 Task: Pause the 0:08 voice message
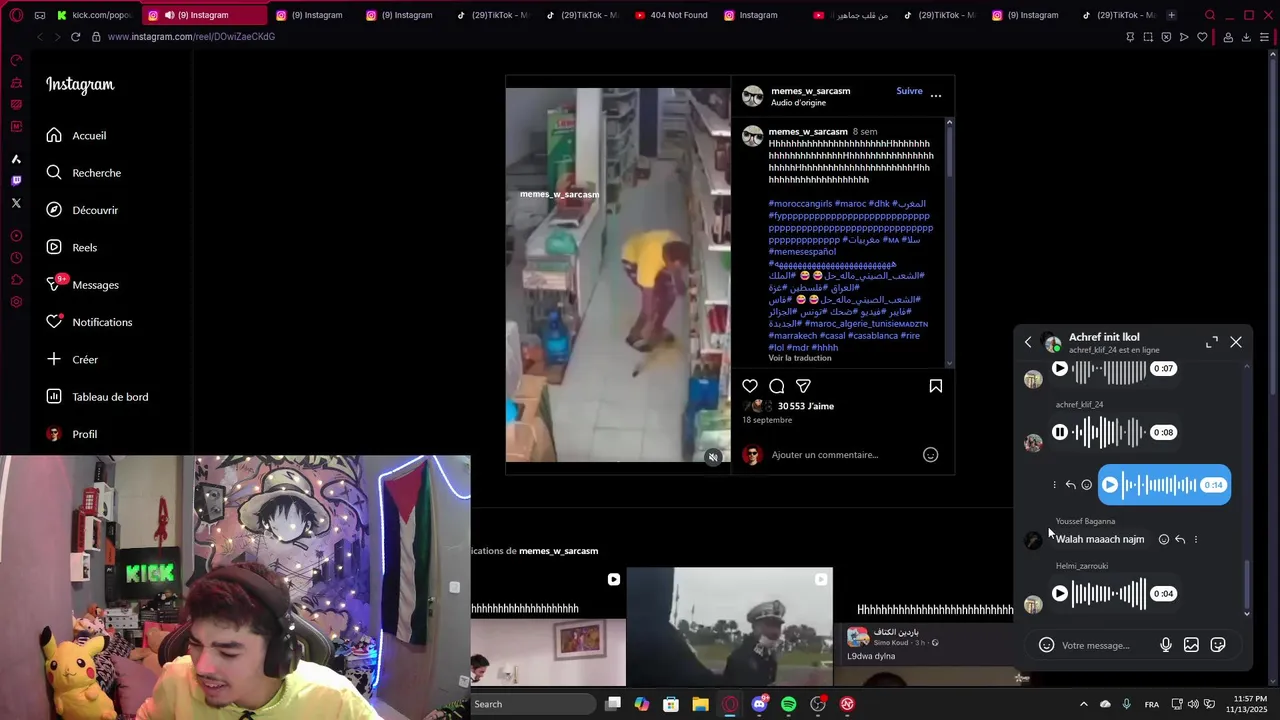(1060, 432)
